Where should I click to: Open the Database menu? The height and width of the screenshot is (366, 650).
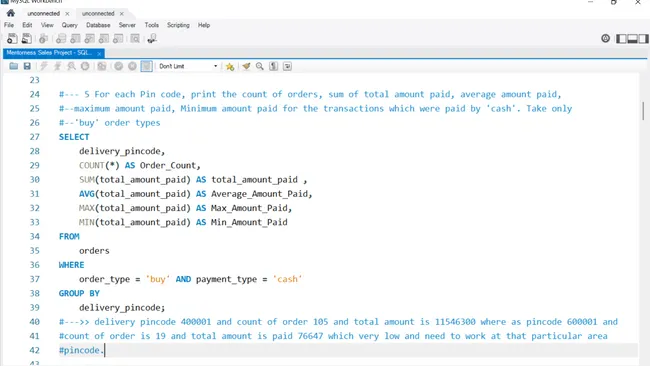click(x=98, y=25)
